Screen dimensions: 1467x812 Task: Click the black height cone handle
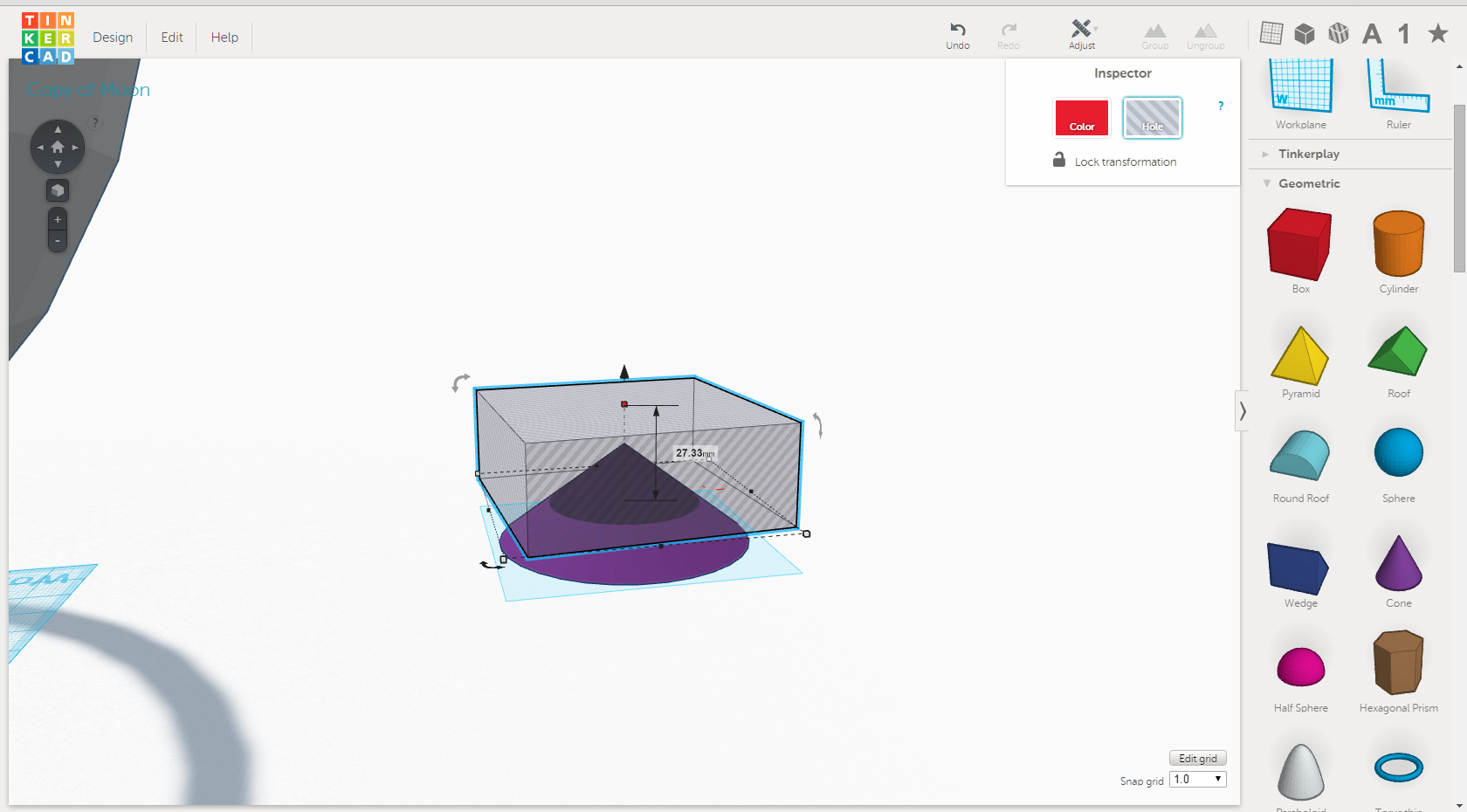pos(624,372)
